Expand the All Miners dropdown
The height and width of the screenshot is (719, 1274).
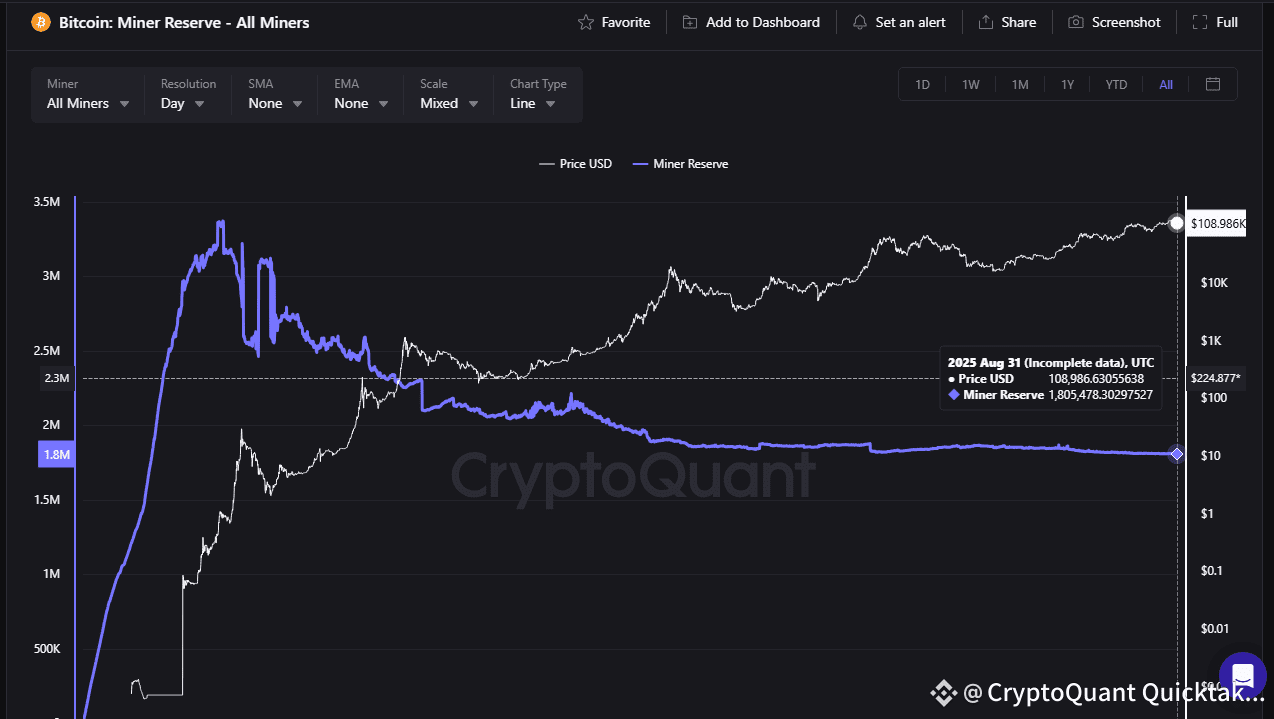coord(88,103)
